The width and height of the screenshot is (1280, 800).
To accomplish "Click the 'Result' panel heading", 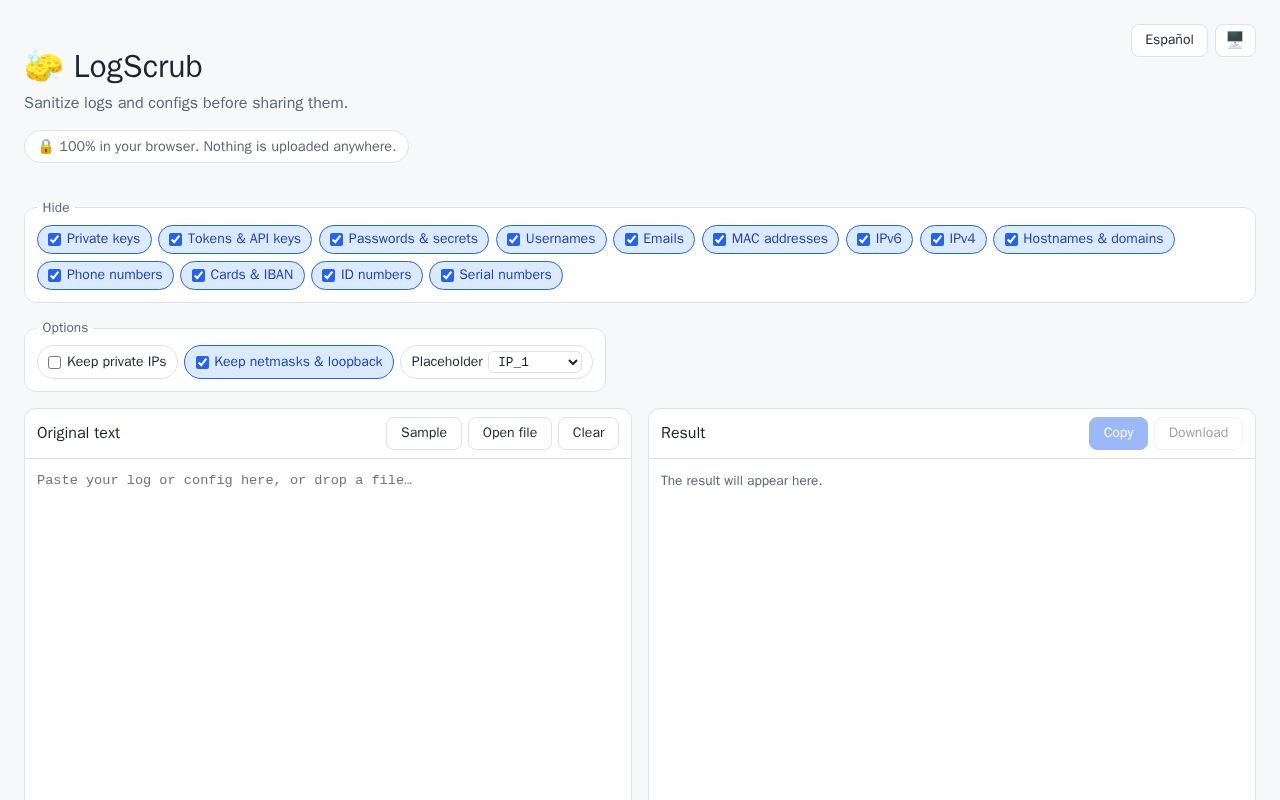I will [683, 433].
